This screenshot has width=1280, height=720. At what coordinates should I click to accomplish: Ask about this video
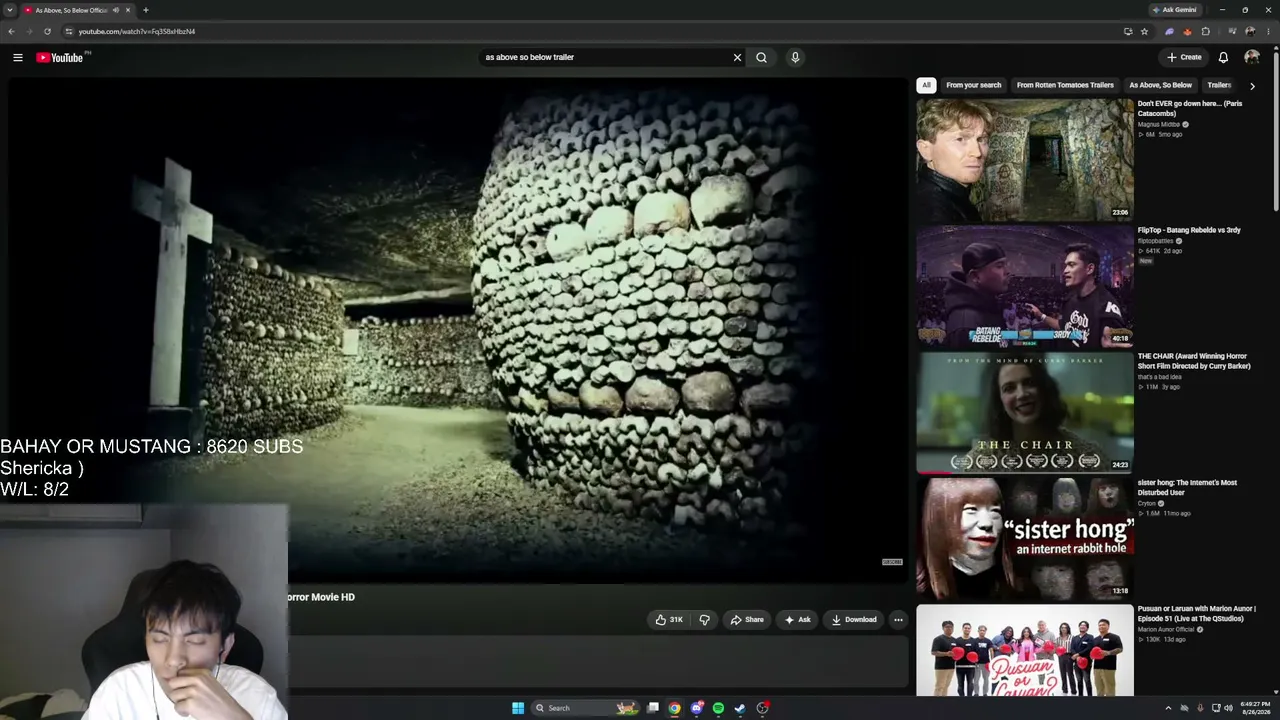[x=797, y=620]
